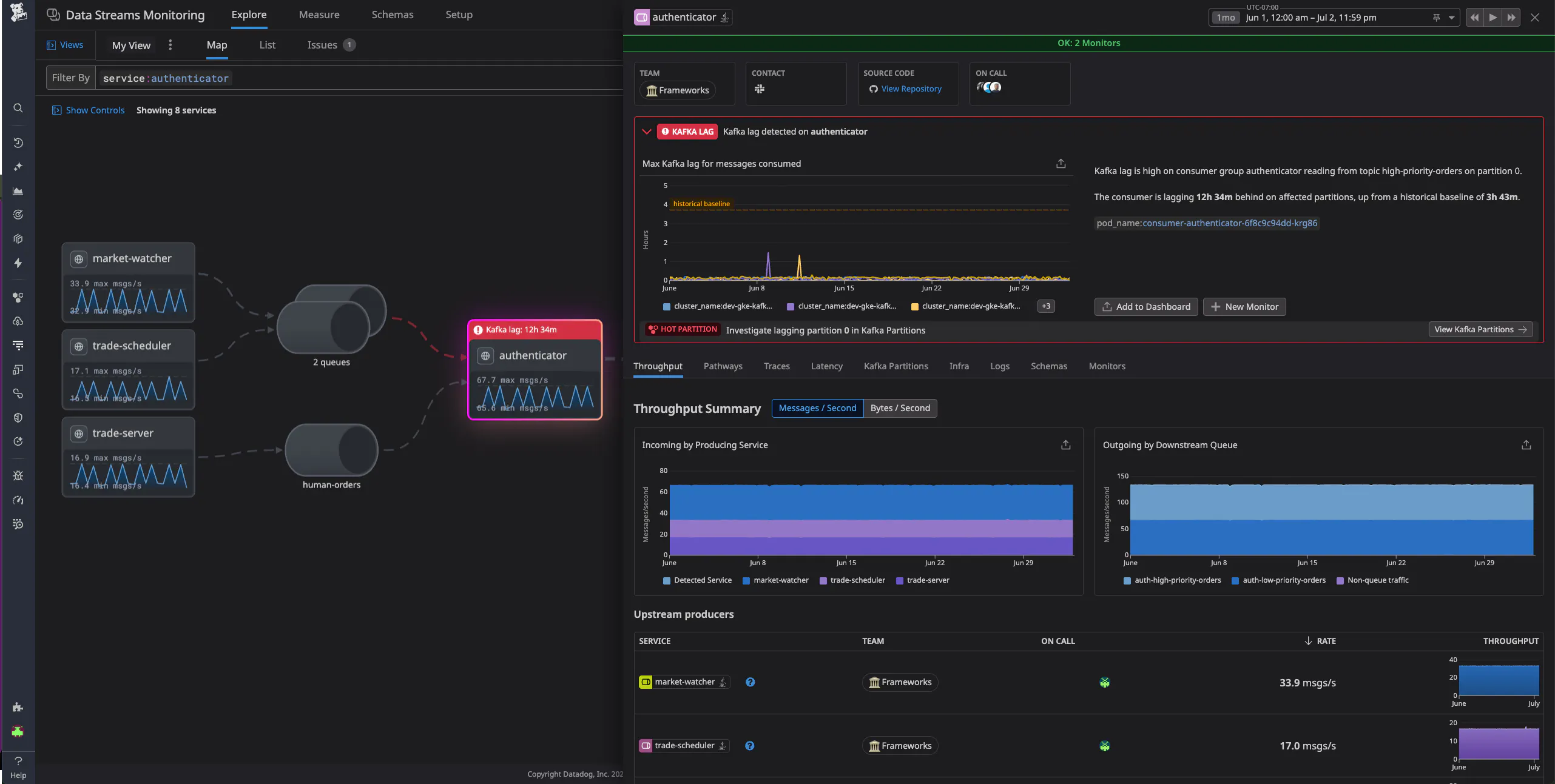Click share icon on Incoming by Producing Service
The height and width of the screenshot is (784, 1555).
(x=1065, y=445)
